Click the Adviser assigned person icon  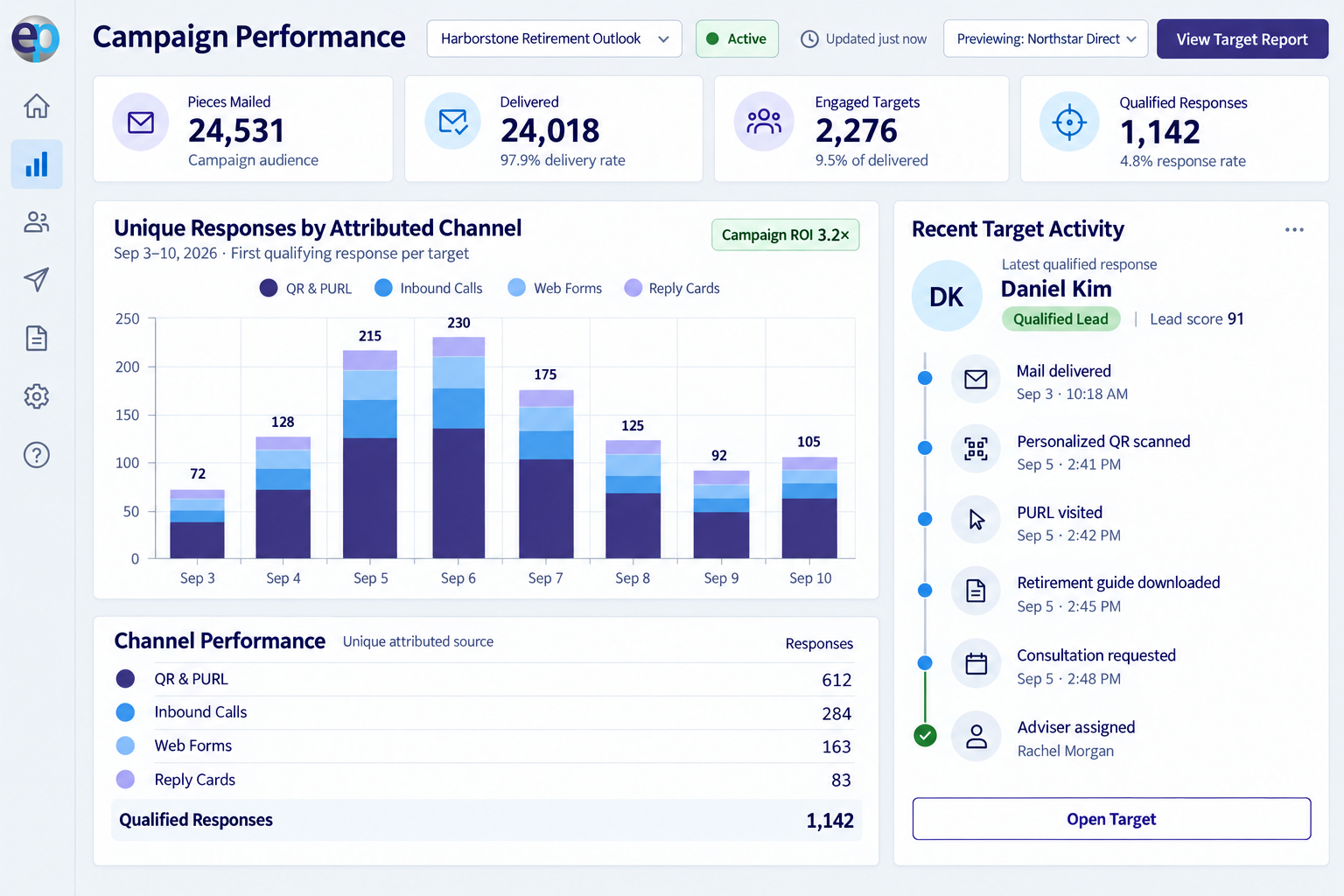(976, 737)
